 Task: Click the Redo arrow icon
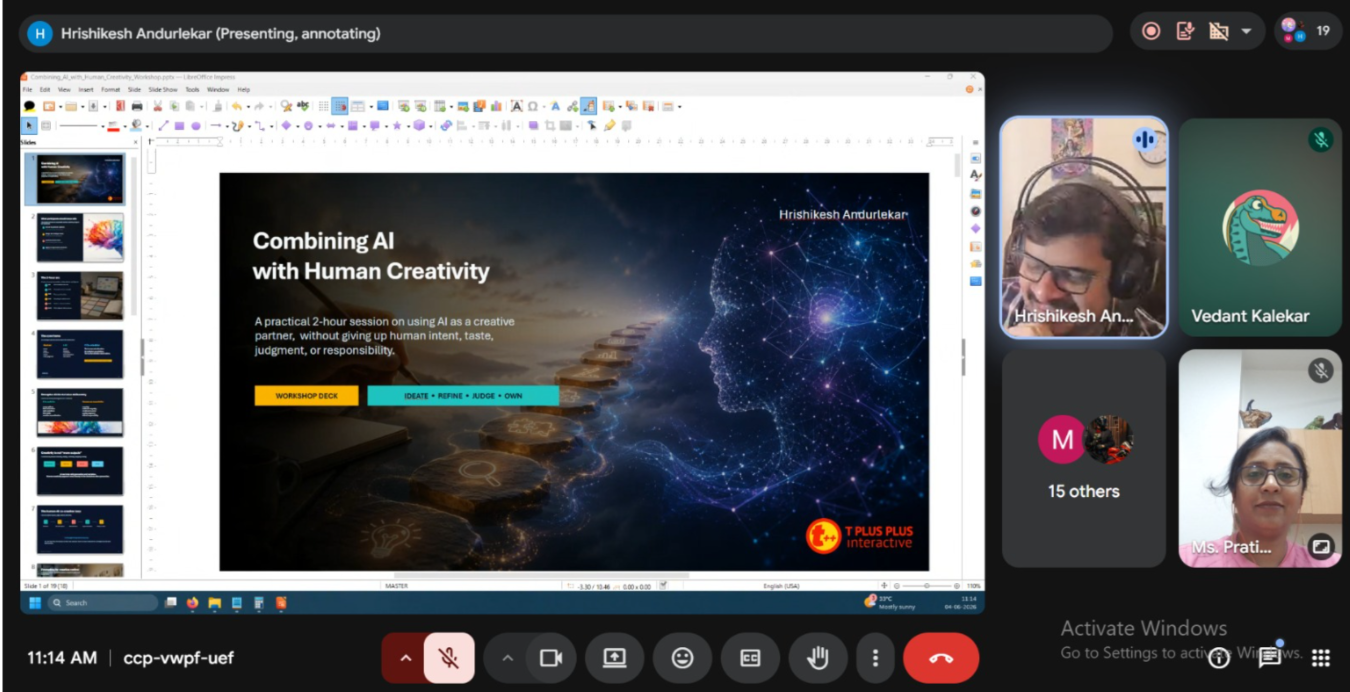(259, 106)
